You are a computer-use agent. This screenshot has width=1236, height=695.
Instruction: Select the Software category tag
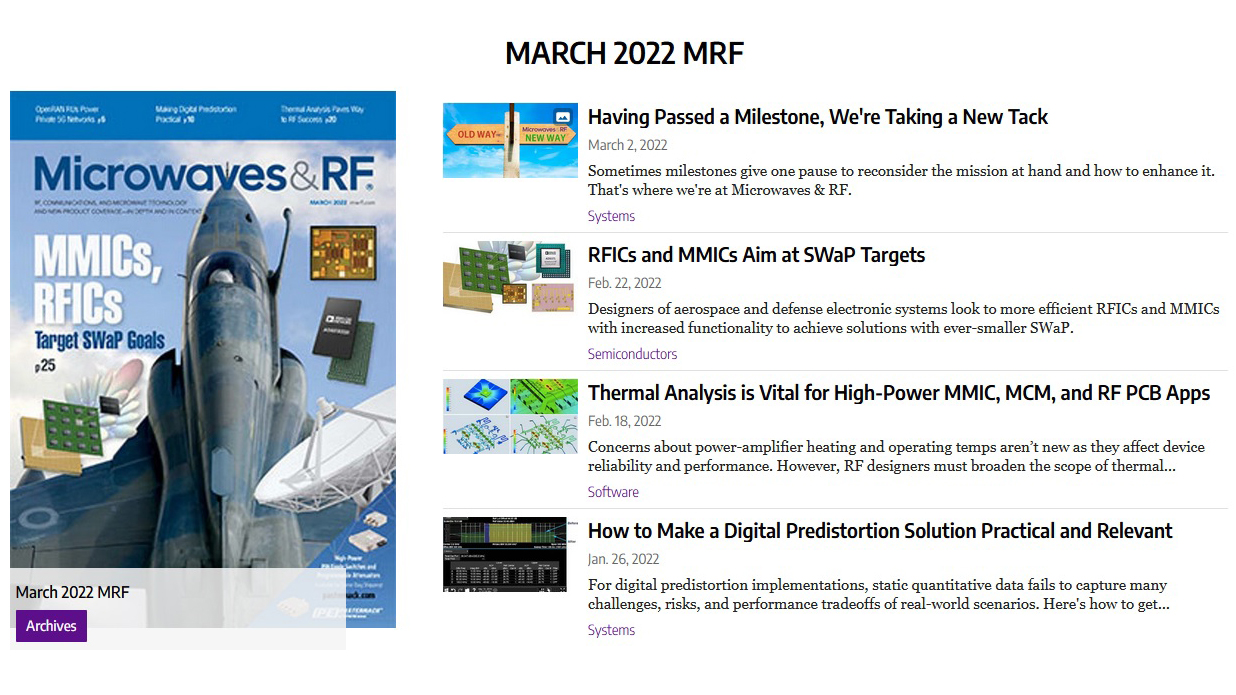coord(613,492)
